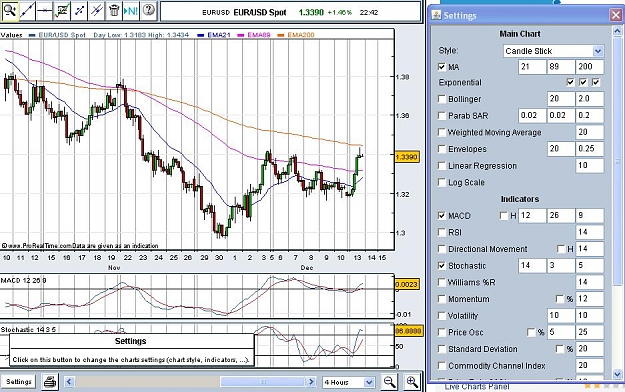Click Live Charts Panel text

tap(477, 386)
